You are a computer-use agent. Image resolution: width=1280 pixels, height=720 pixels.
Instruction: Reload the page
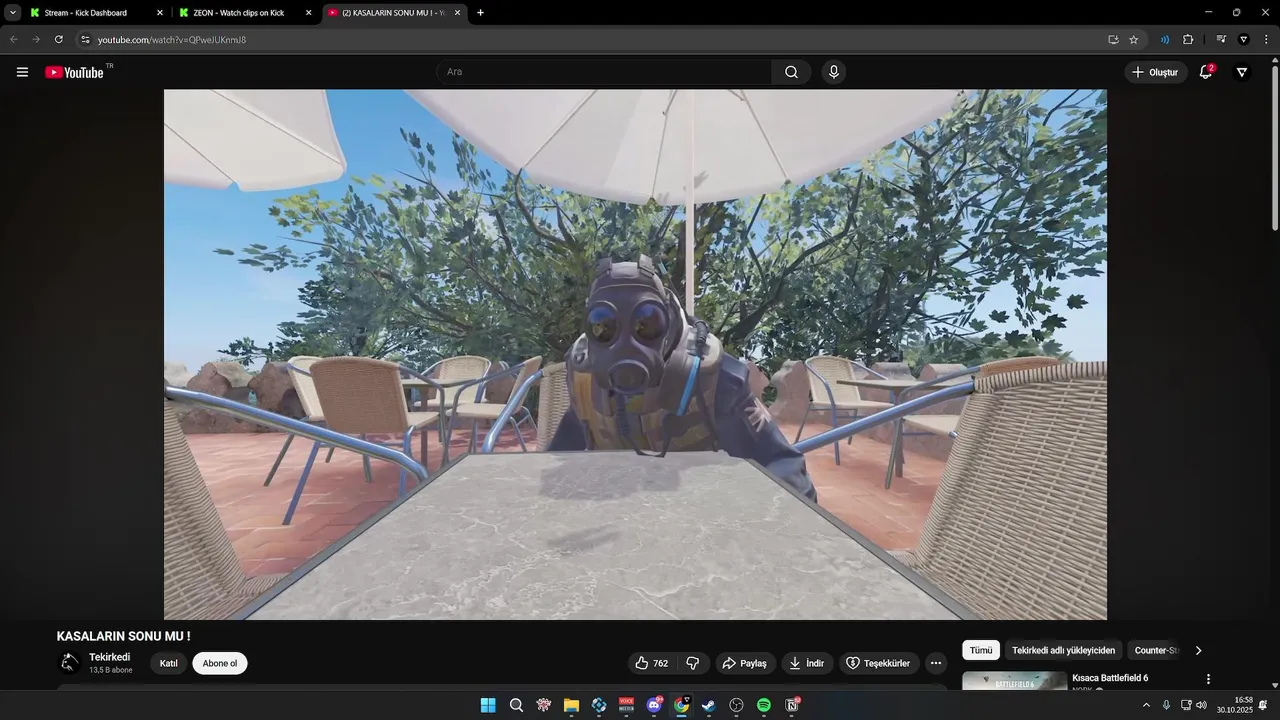[59, 40]
